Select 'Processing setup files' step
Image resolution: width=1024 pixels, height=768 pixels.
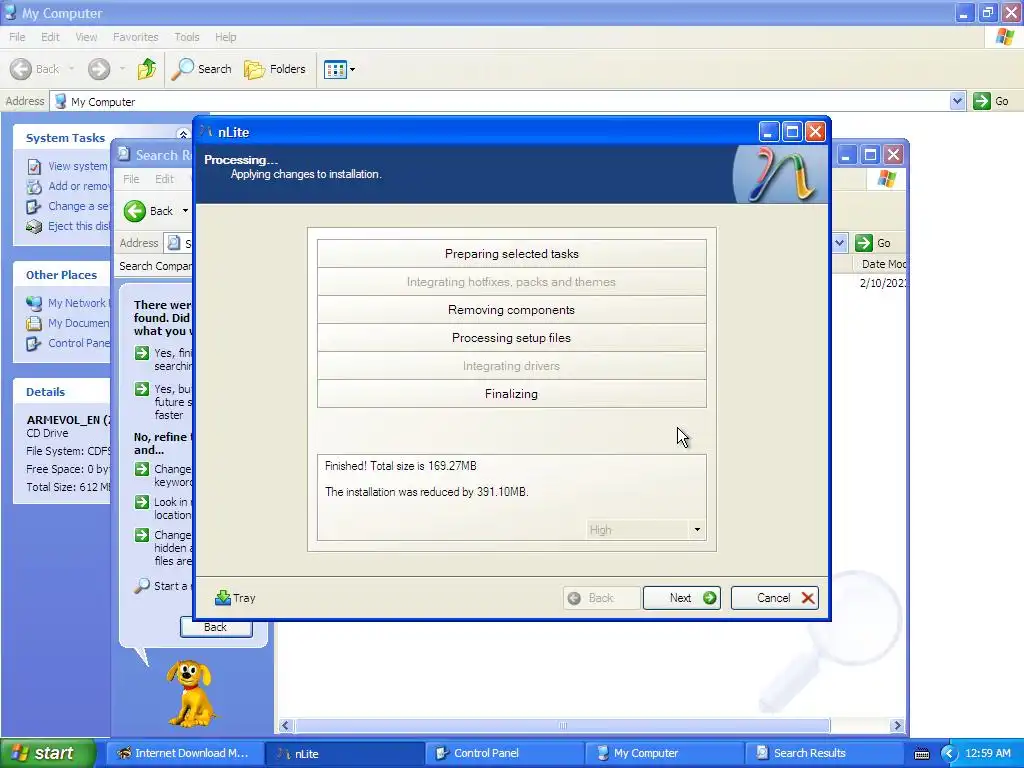[x=511, y=338]
